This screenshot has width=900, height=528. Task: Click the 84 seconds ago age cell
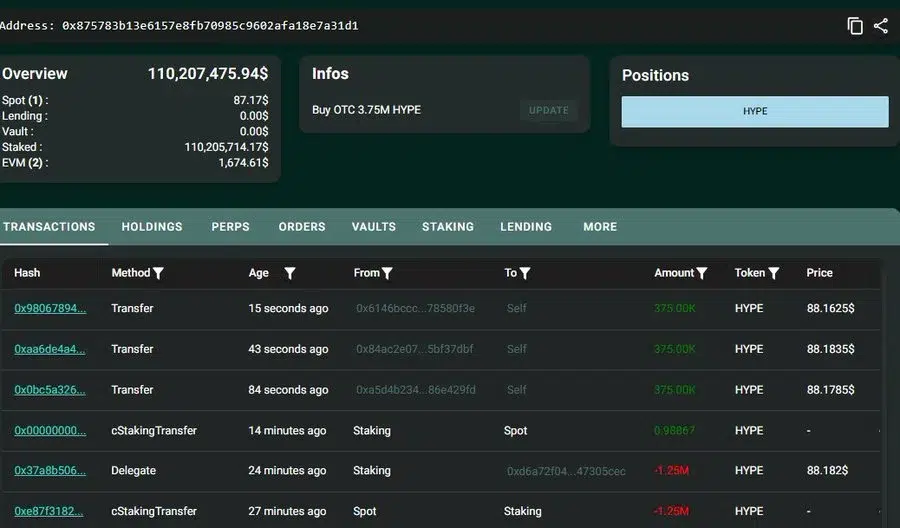[288, 390]
